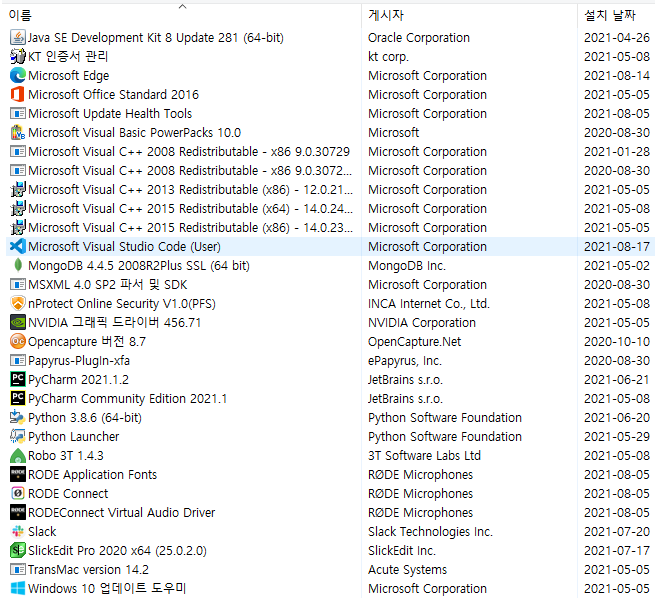Click the NVIDIA graphics driver icon
Screen dimensions: 655x598
pos(18,322)
